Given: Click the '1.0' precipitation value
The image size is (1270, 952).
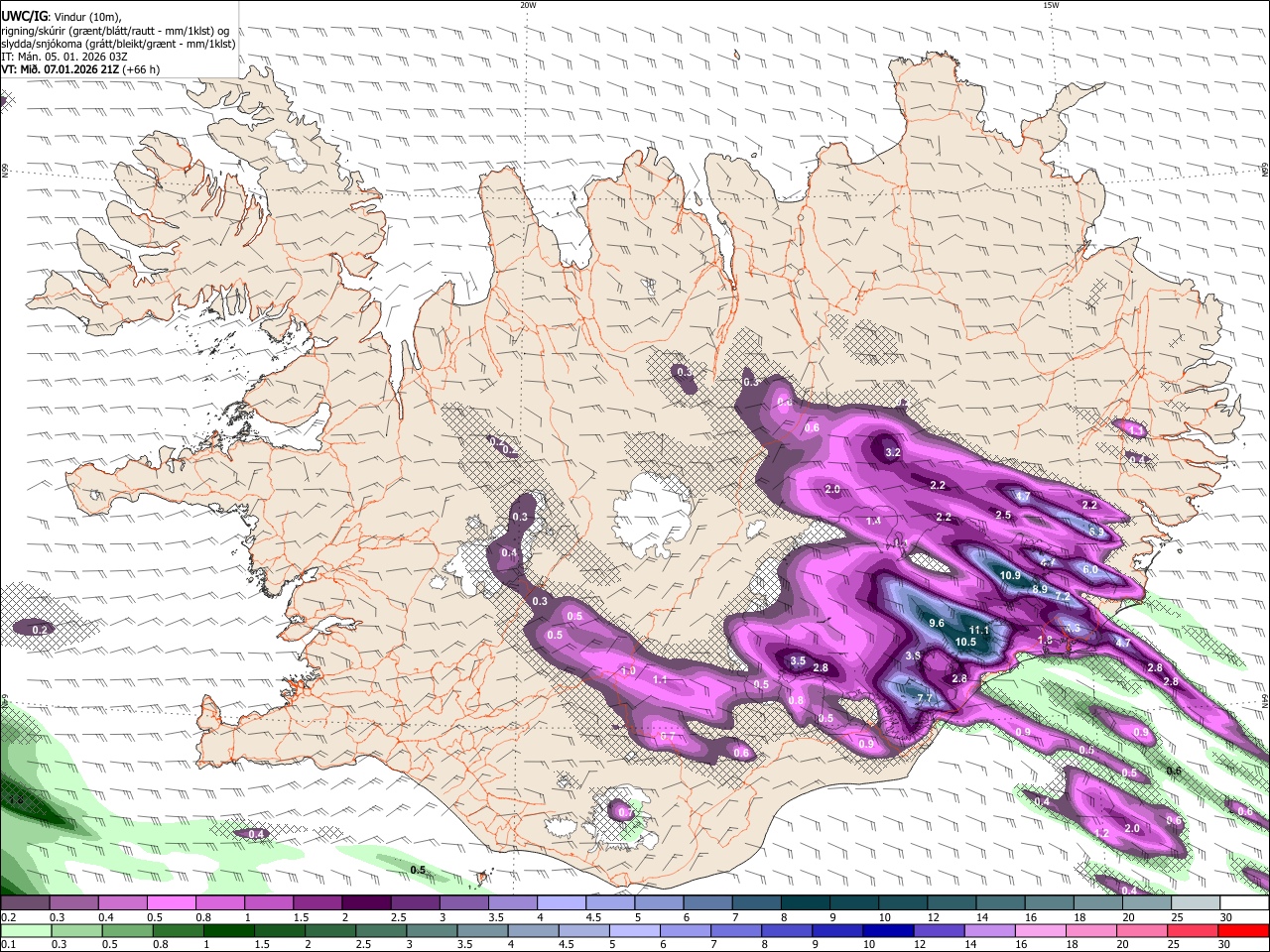Looking at the screenshot, I should [x=628, y=671].
